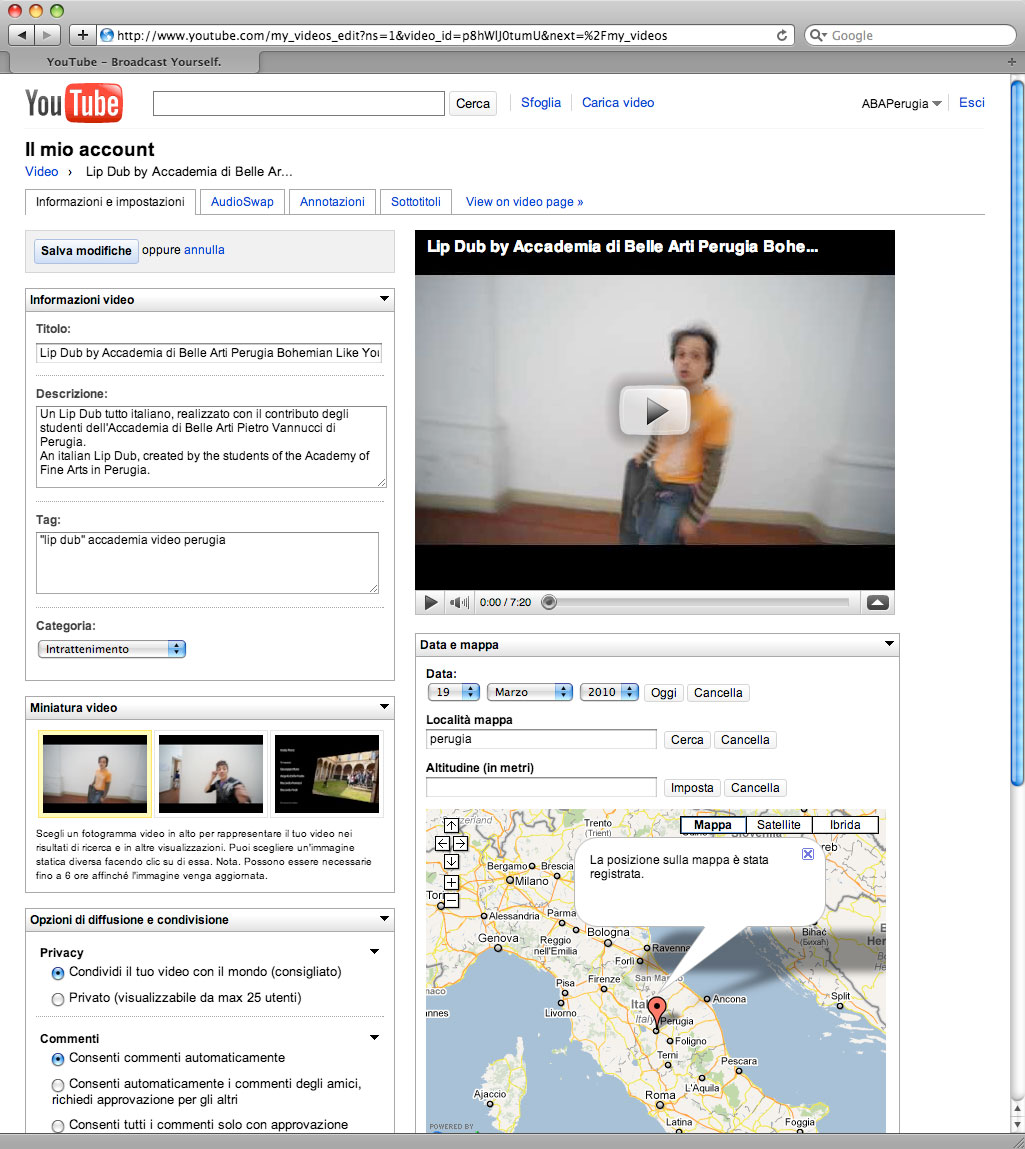
Task: Switch to the AudioSwap tab
Action: coord(242,202)
